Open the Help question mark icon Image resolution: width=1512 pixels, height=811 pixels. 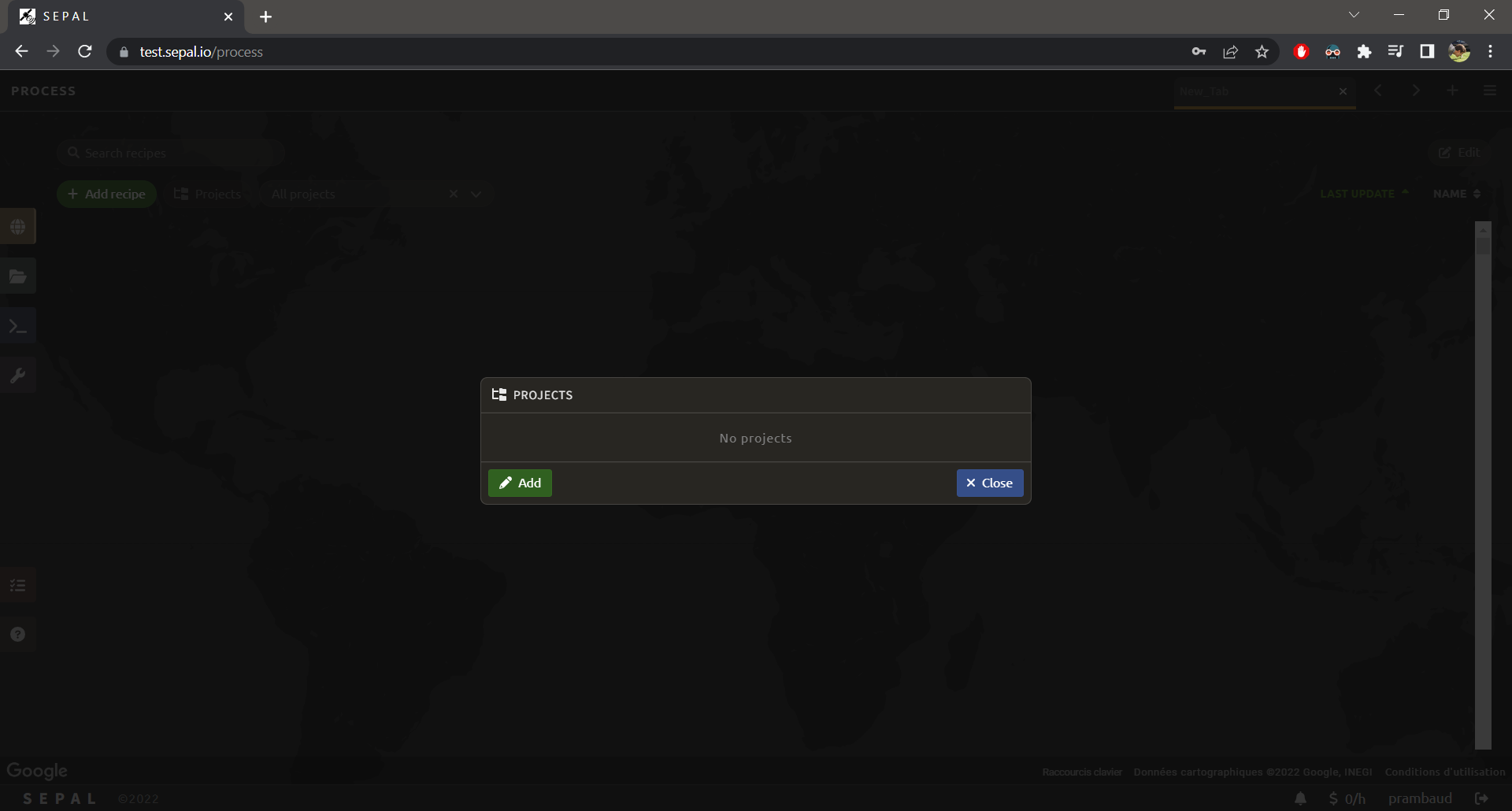tap(18, 635)
